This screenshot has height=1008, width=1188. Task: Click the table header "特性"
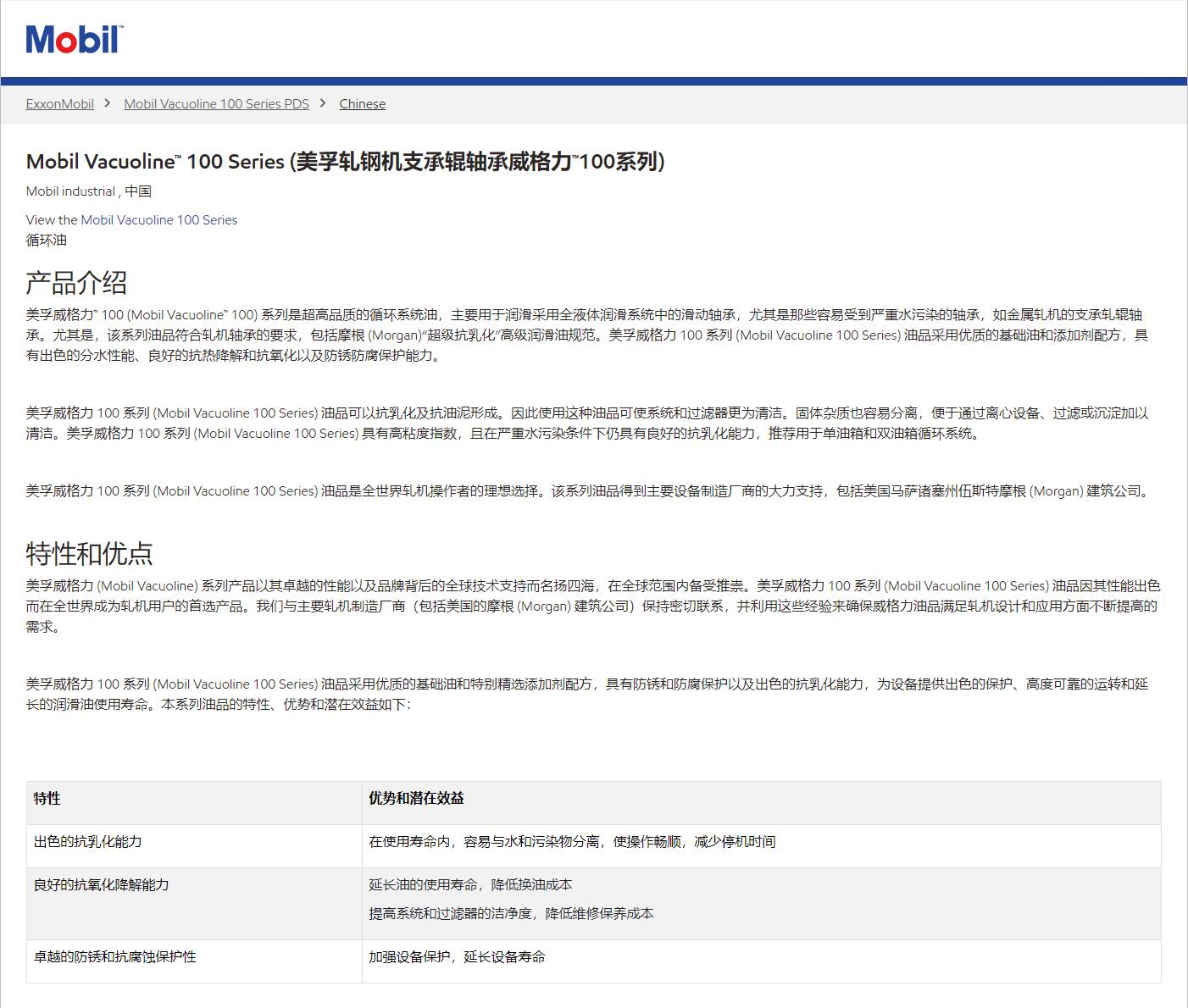194,802
